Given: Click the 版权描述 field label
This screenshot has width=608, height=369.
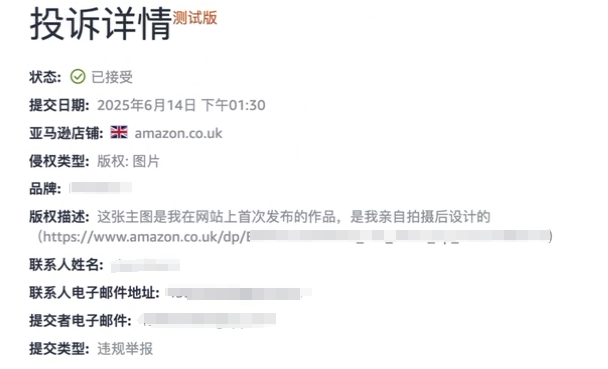Looking at the screenshot, I should 59,217.
